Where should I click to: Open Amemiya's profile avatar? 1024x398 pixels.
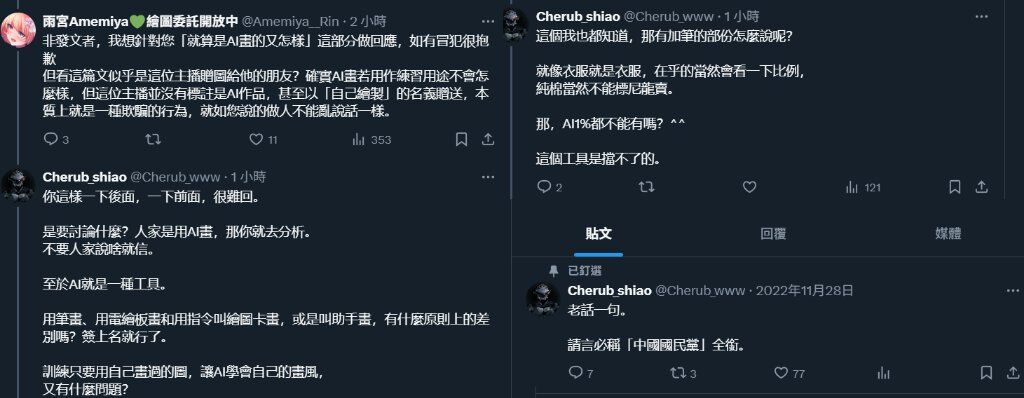coord(18,30)
